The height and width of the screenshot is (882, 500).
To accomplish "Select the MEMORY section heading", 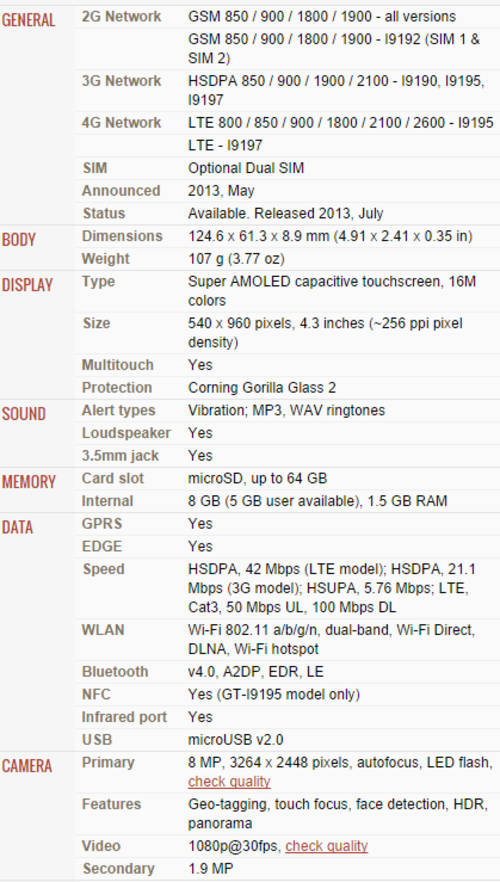I will tap(29, 482).
